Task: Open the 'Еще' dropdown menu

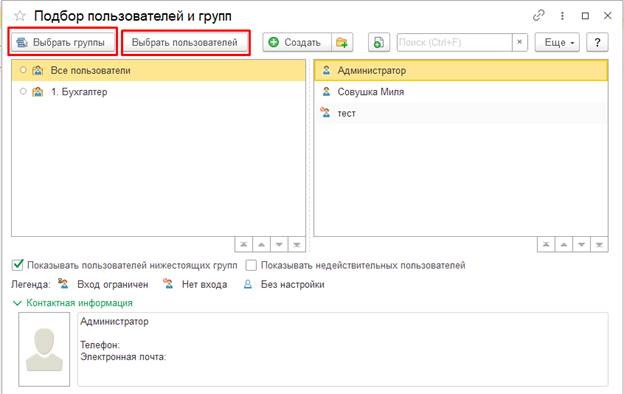Action: [557, 42]
